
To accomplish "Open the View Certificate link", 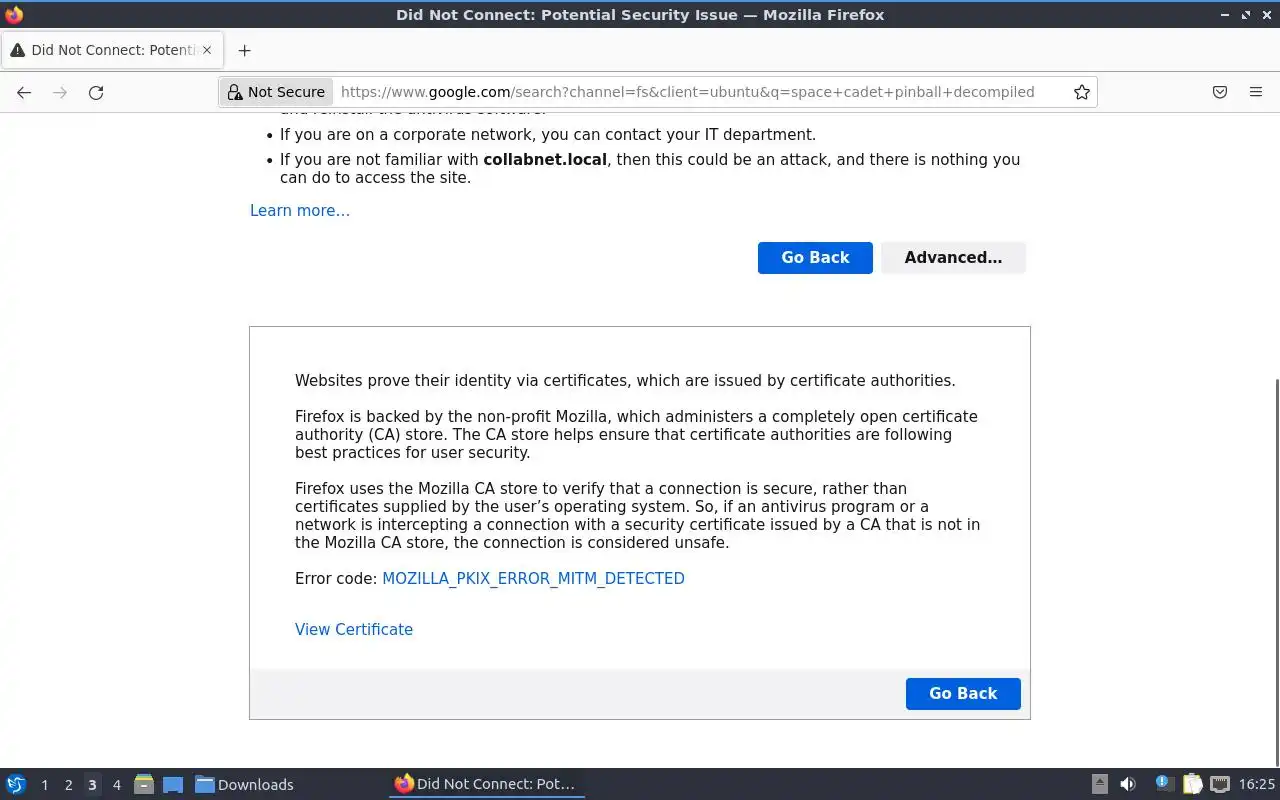I will tap(354, 629).
